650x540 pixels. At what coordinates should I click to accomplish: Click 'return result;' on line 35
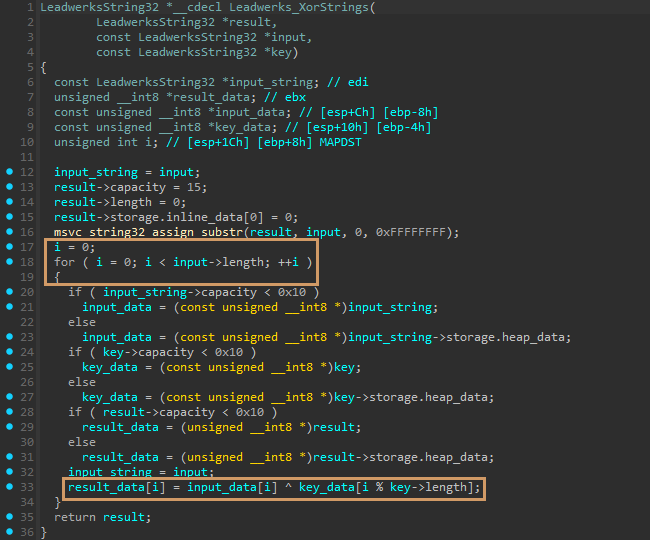[103, 517]
